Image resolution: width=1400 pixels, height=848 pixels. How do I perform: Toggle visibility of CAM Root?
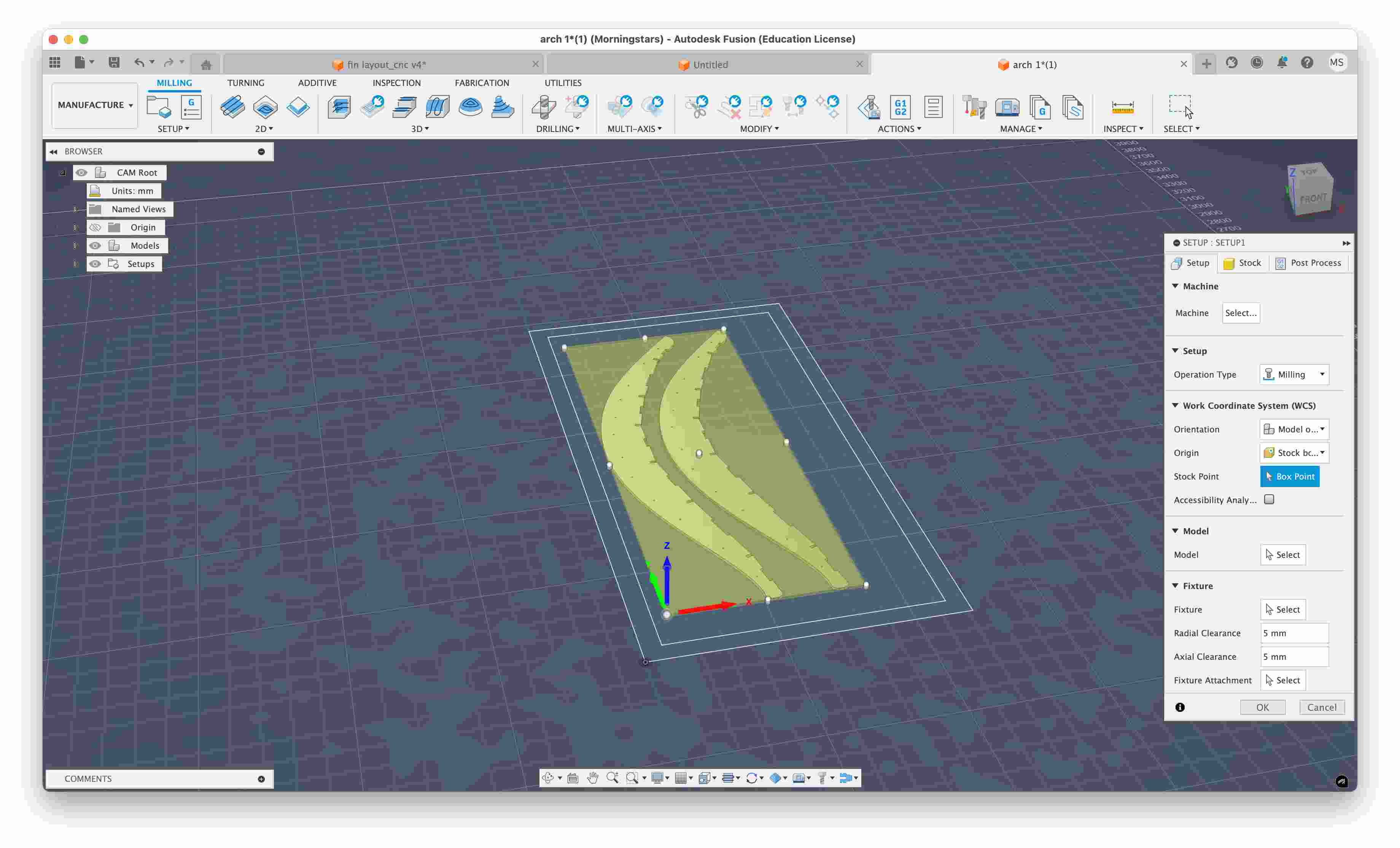[81, 172]
